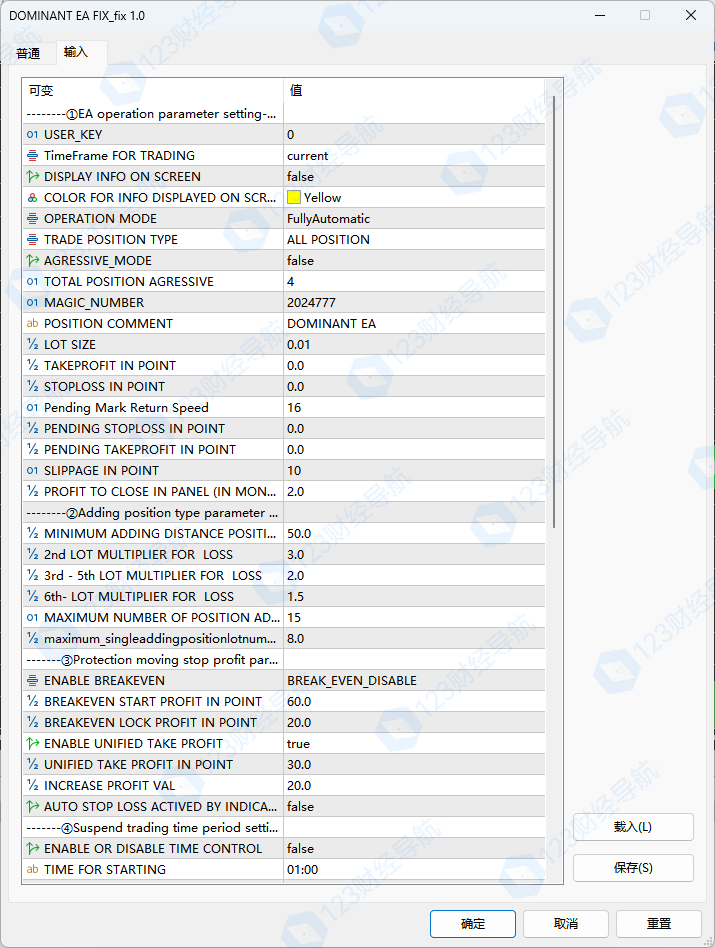The image size is (715, 948).
Task: Click double icon beside MINIMUM ADDING DISTANCE
Action: [x=33, y=533]
